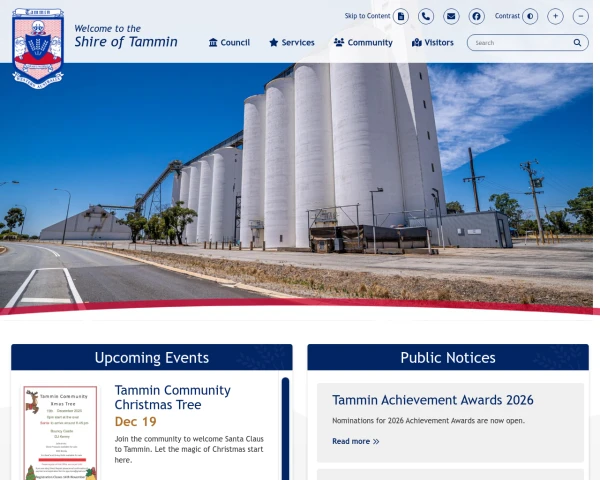
Task: Open the Visitors menu
Action: (432, 42)
